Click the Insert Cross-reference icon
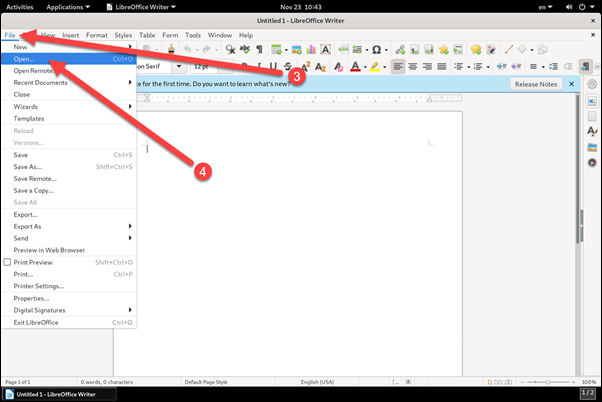602x402 pixels. [x=458, y=49]
